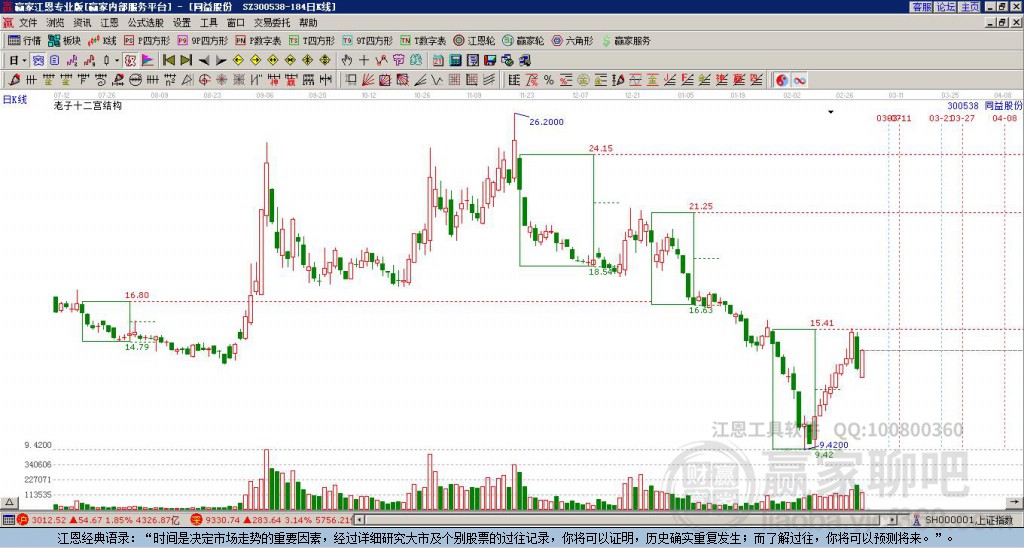Click the black right arrow icon
This screenshot has width=1024, height=548.
(221, 60)
